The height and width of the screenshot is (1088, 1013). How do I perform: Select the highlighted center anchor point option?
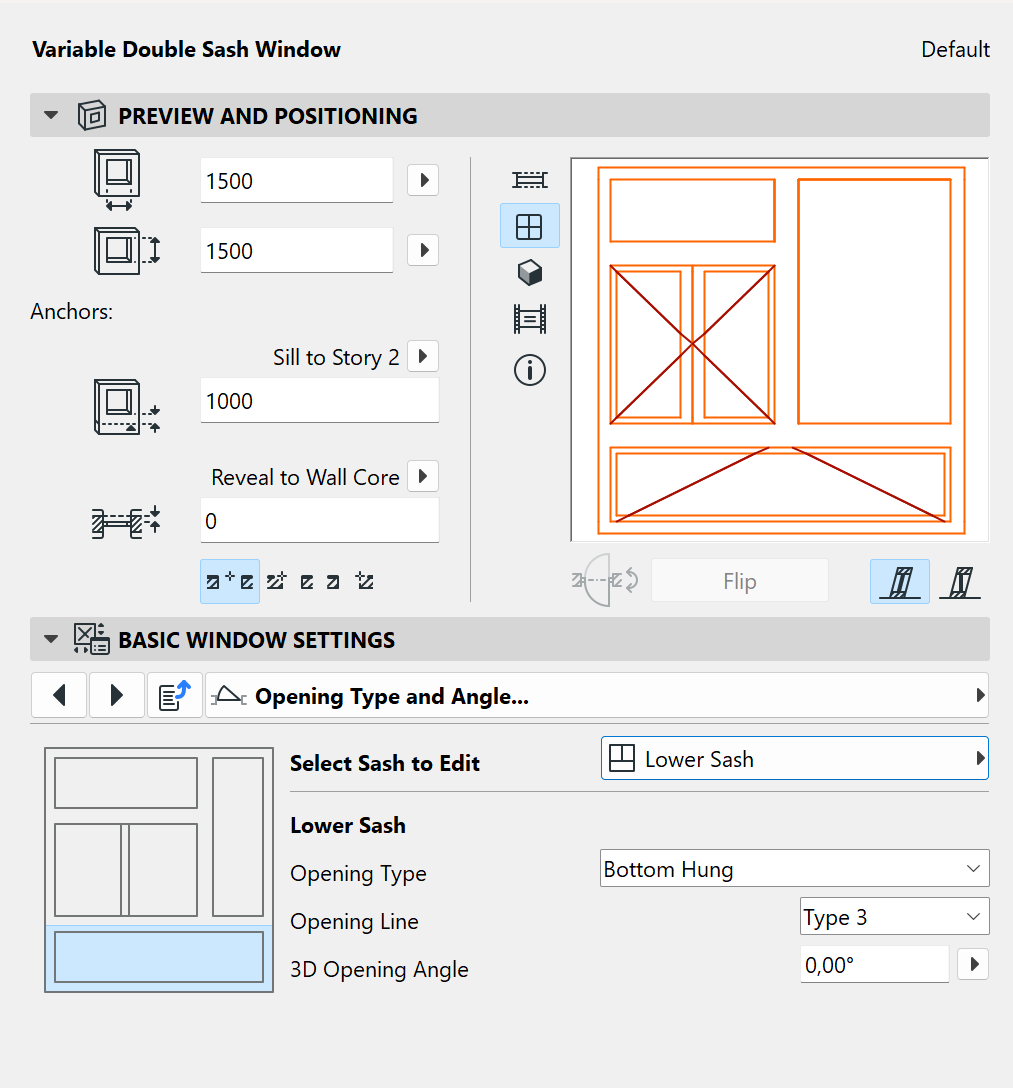click(230, 581)
